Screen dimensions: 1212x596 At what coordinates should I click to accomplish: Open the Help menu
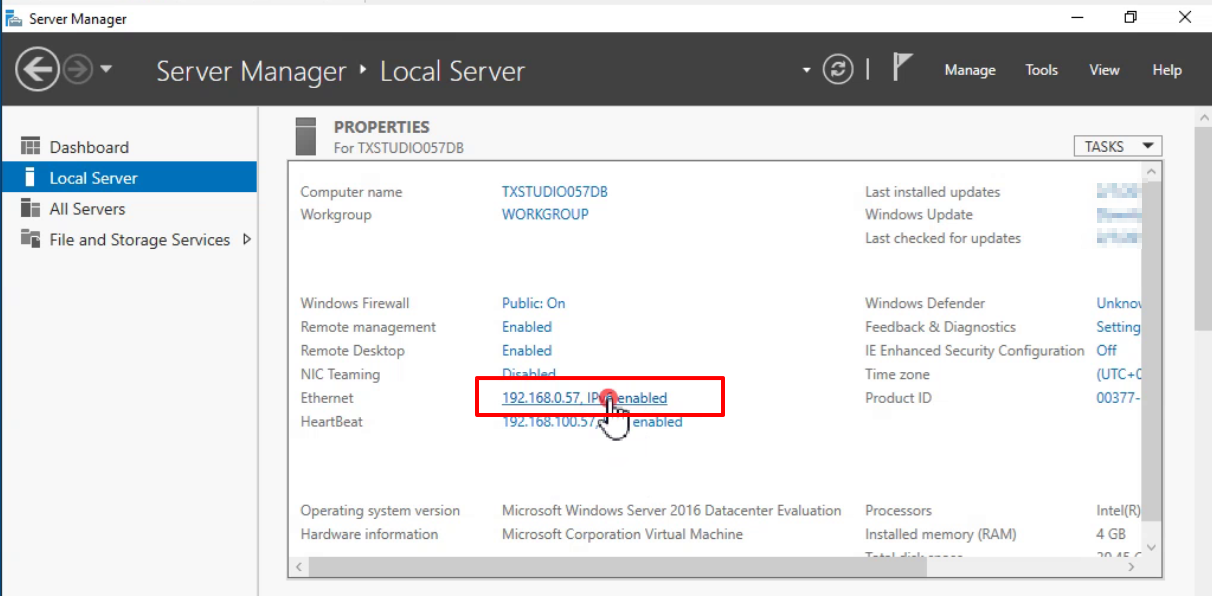[x=1166, y=70]
